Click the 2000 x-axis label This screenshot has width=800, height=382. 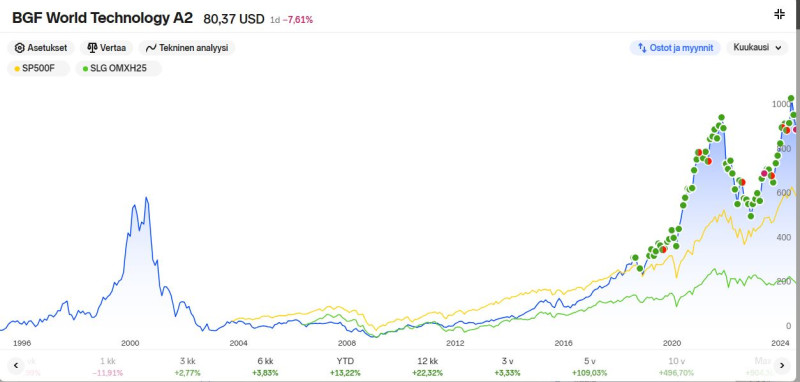[130, 343]
